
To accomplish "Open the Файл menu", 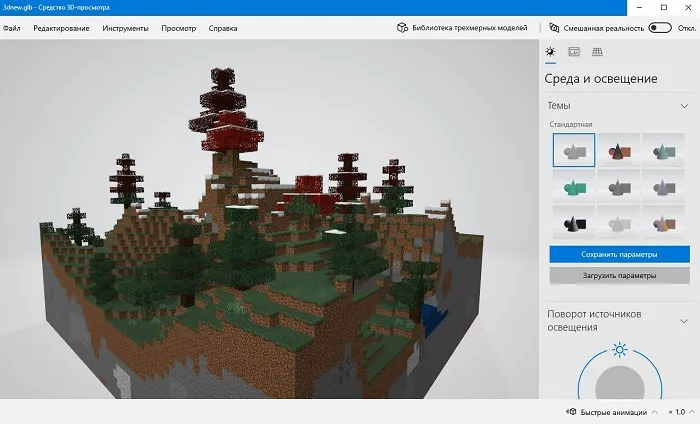I will pos(12,28).
